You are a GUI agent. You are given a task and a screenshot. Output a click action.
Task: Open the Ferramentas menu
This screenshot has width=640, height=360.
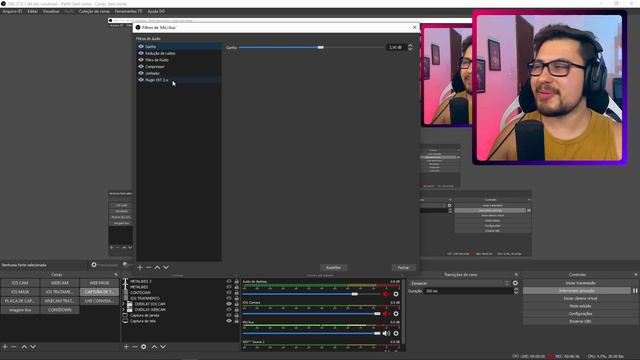[x=129, y=11]
